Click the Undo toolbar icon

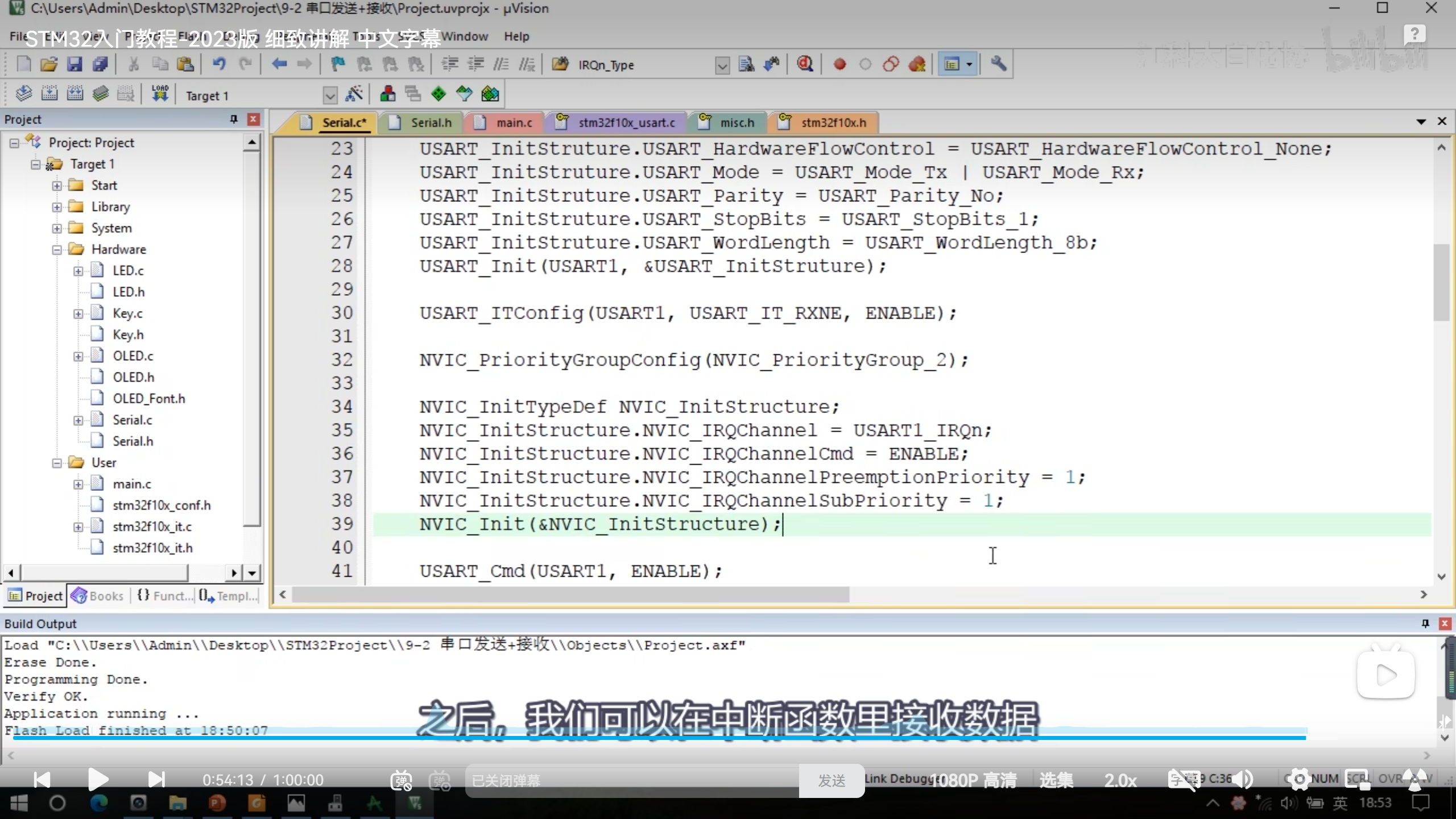219,64
